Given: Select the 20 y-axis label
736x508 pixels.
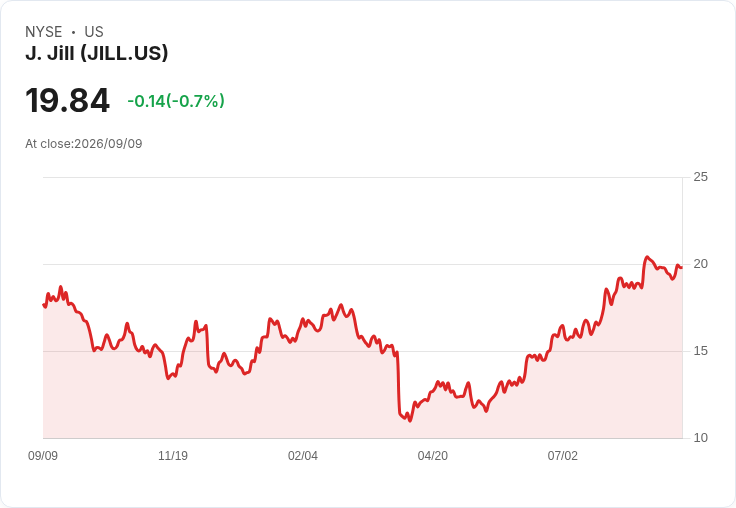Looking at the screenshot, I should (x=700, y=264).
